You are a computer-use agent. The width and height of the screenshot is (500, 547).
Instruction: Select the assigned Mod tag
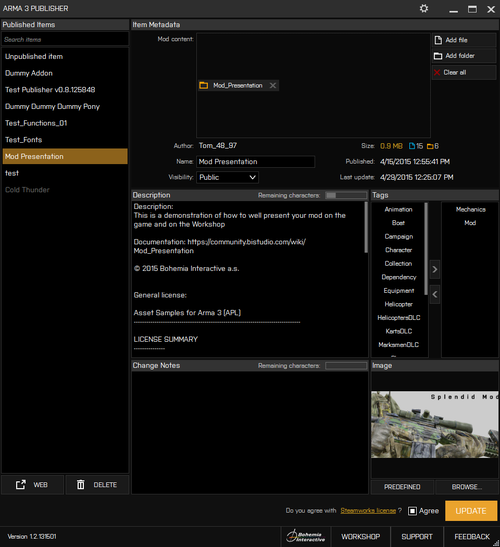470,223
